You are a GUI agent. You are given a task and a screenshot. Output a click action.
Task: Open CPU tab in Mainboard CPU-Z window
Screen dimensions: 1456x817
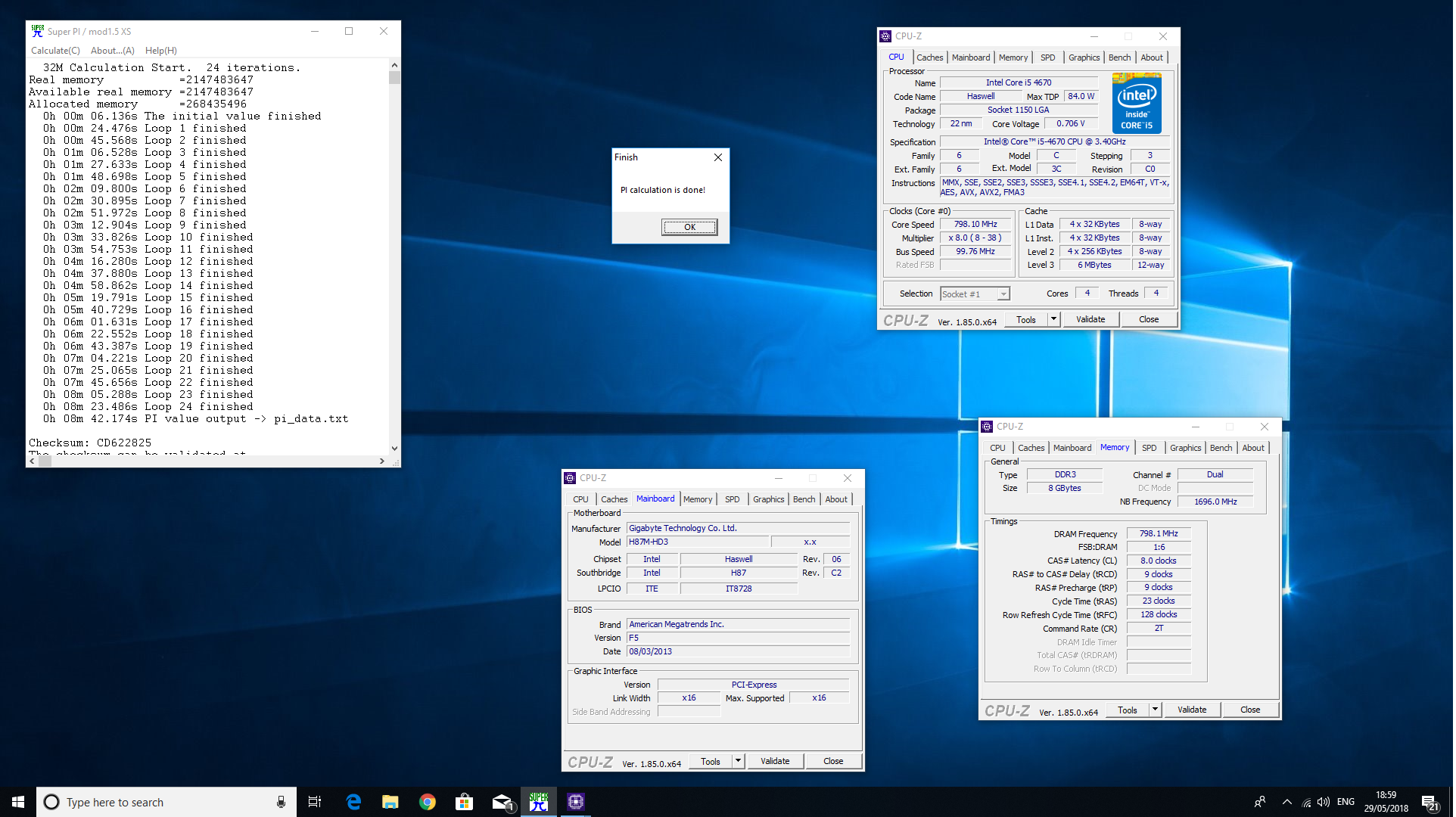[580, 499]
